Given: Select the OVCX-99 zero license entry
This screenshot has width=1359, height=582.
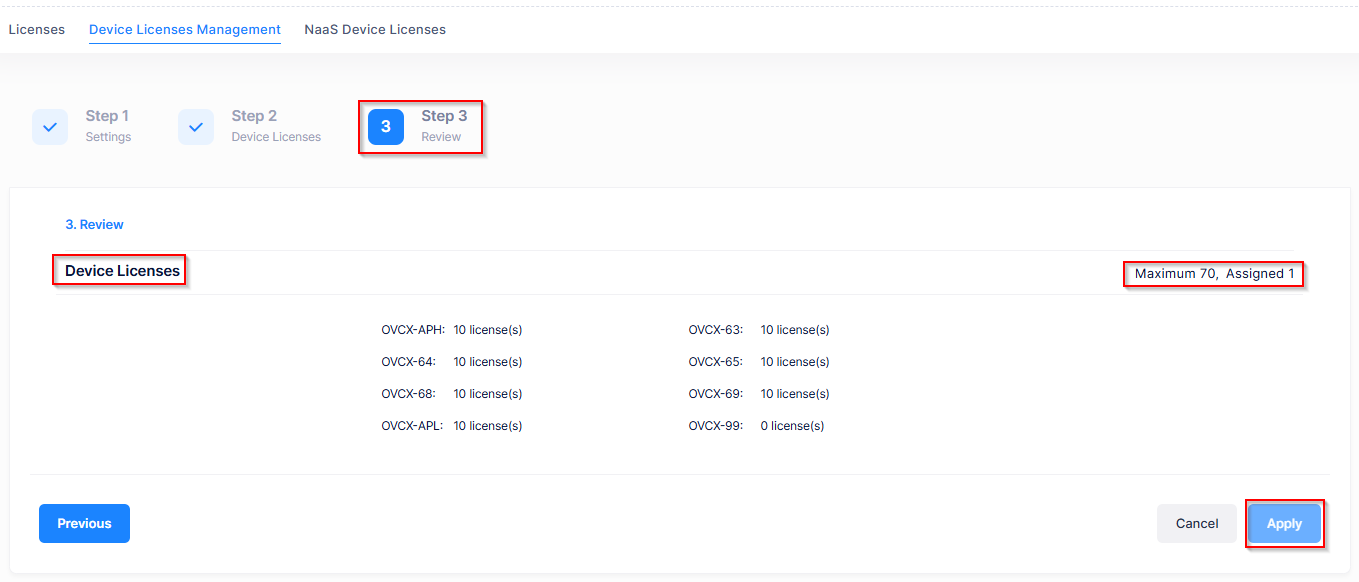Looking at the screenshot, I should pos(756,426).
